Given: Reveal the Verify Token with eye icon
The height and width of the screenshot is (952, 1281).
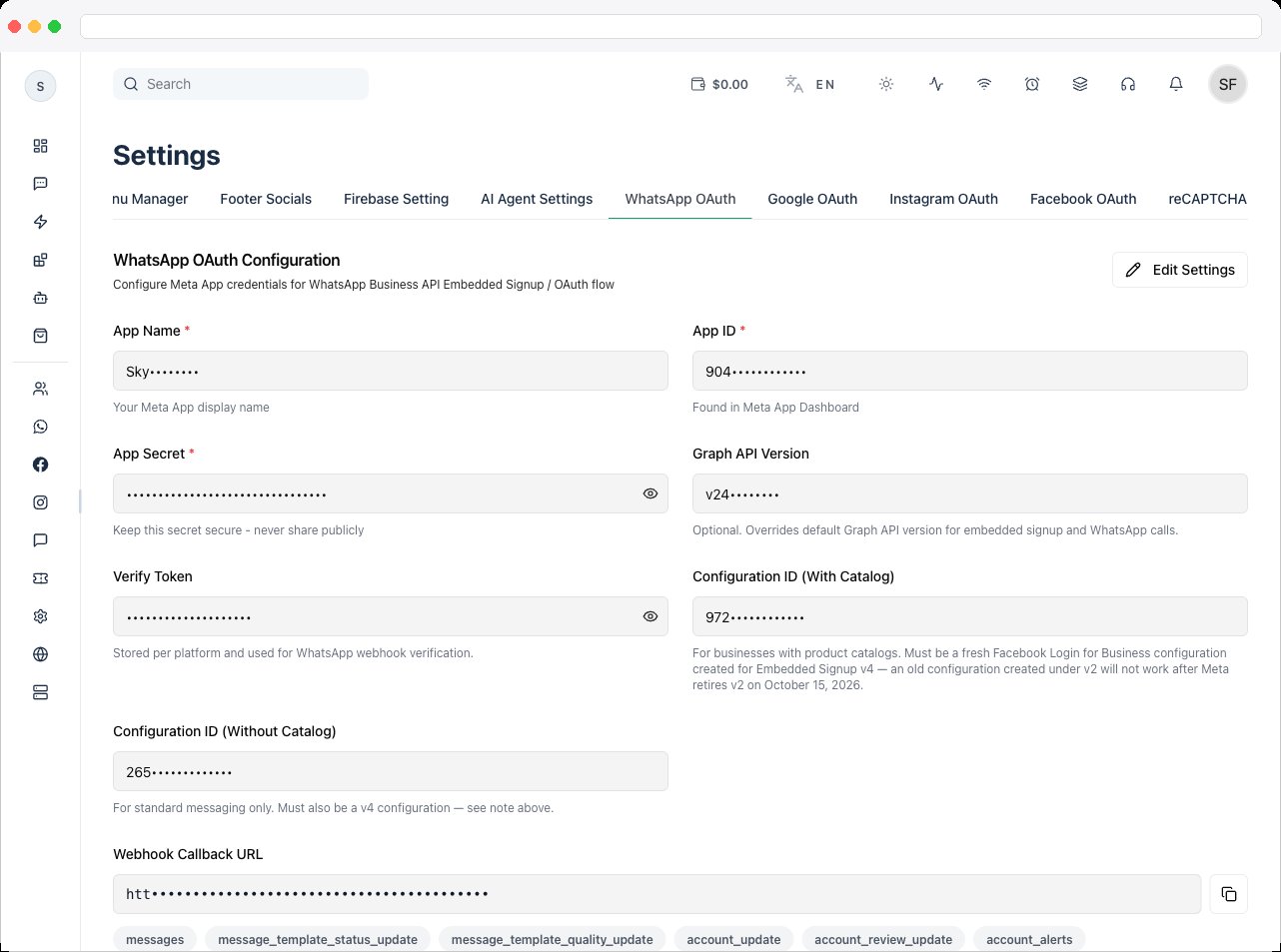Looking at the screenshot, I should 650,616.
